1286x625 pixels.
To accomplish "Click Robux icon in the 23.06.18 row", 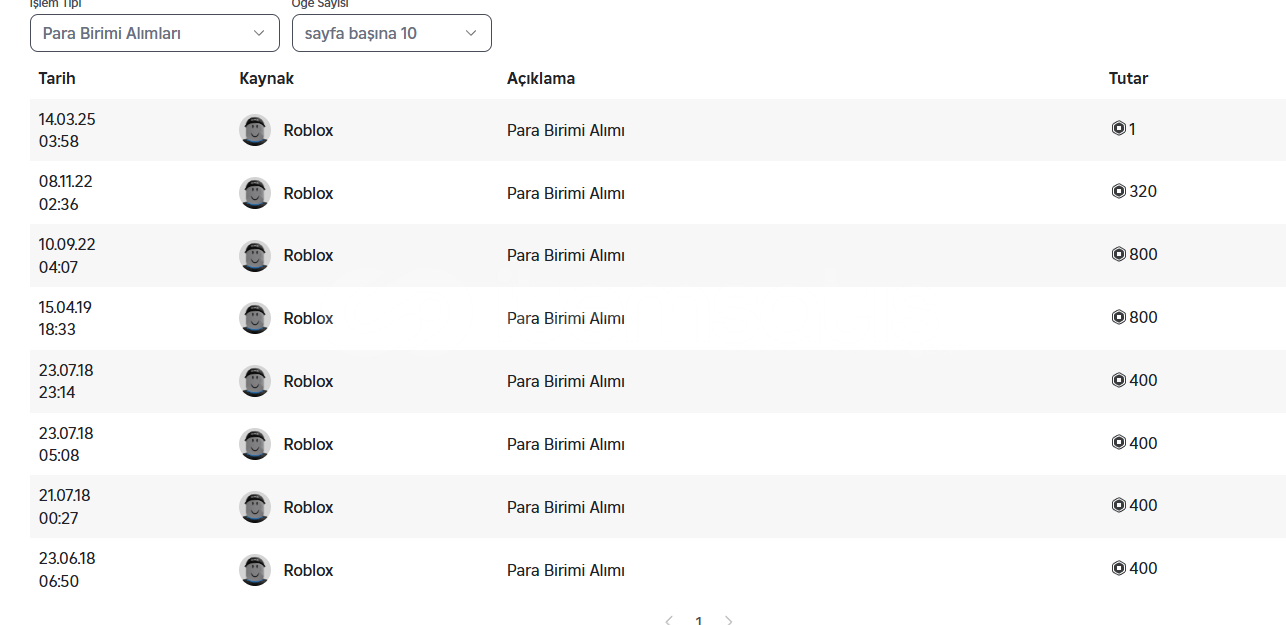I will click(x=1119, y=568).
